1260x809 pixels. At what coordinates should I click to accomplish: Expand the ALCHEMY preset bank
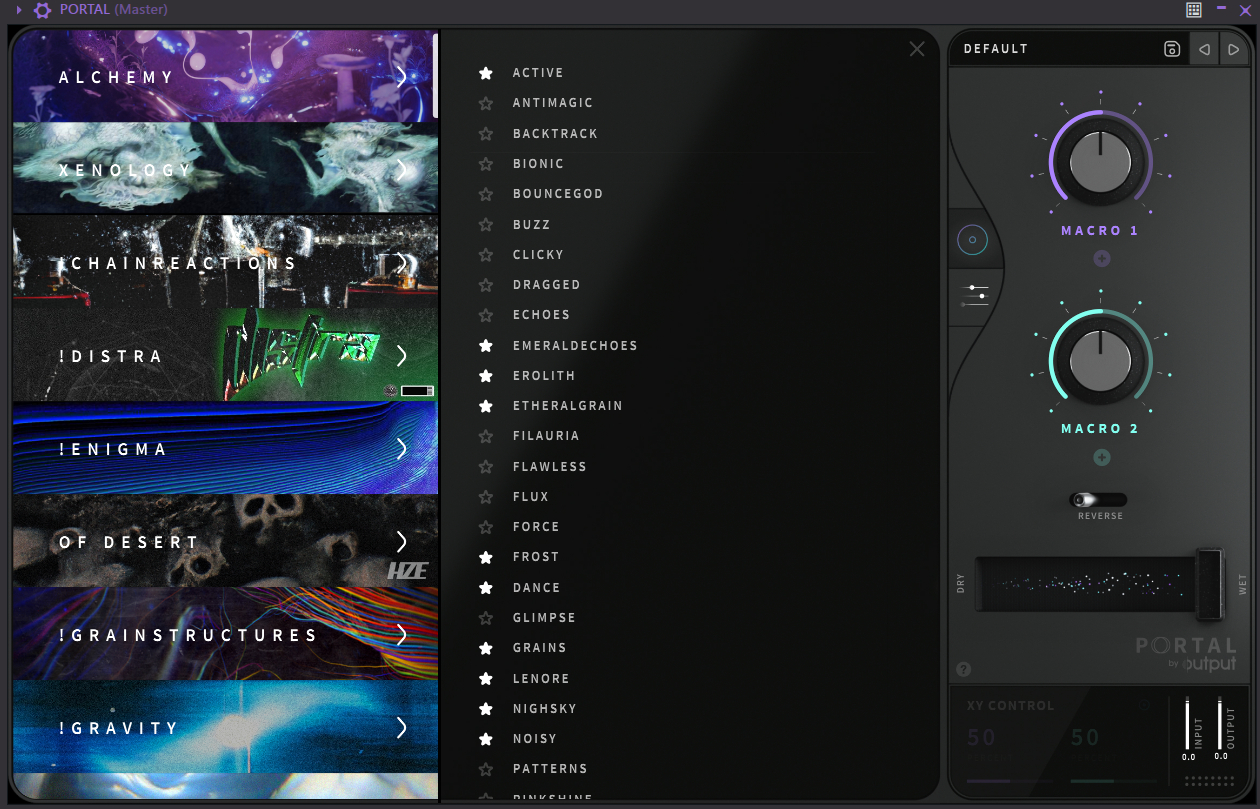click(401, 77)
